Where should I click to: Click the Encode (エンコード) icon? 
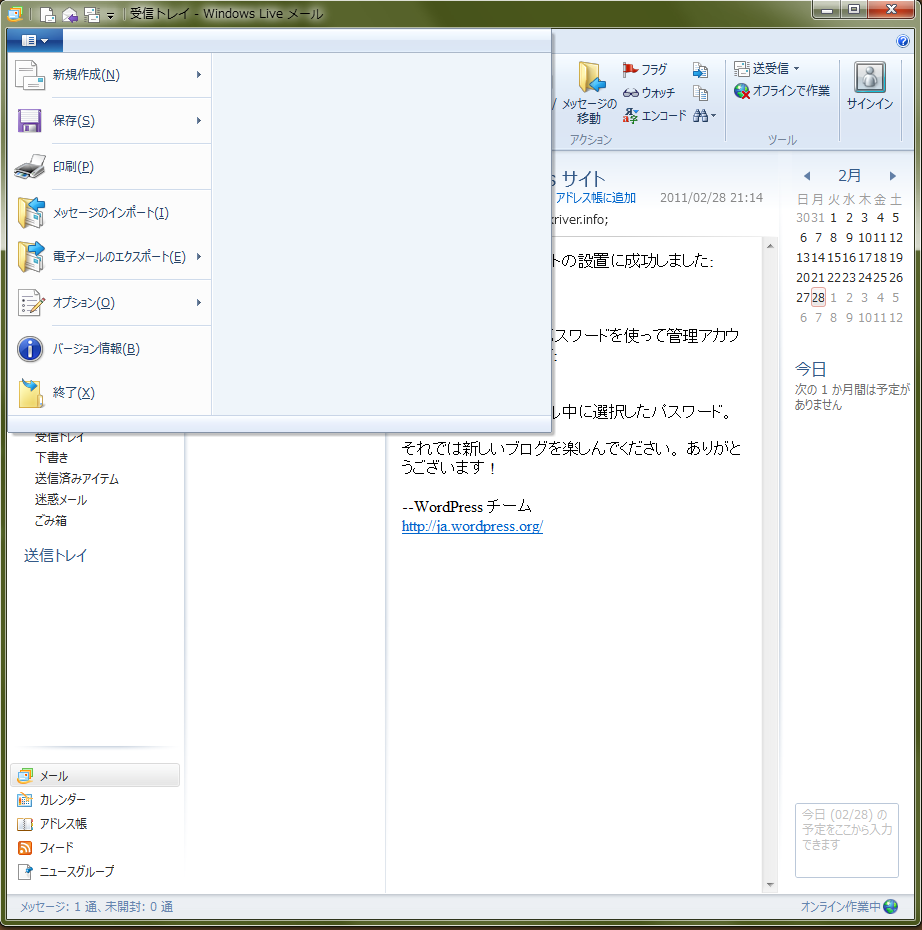[x=631, y=116]
